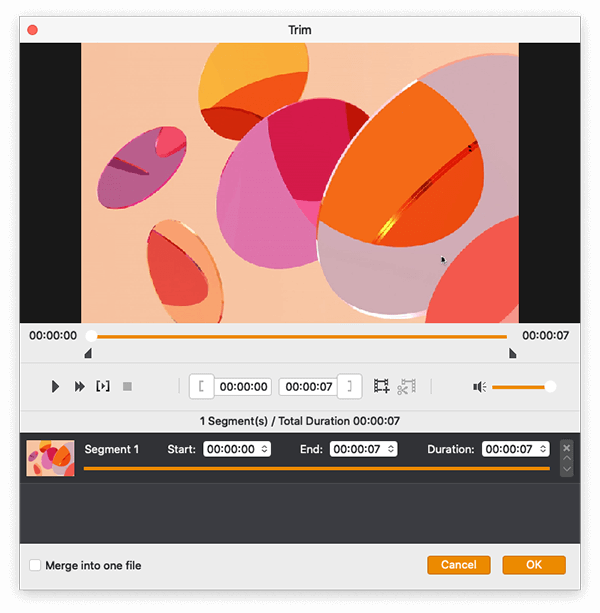
Task: Set start point with left bracket button
Action: click(x=201, y=386)
